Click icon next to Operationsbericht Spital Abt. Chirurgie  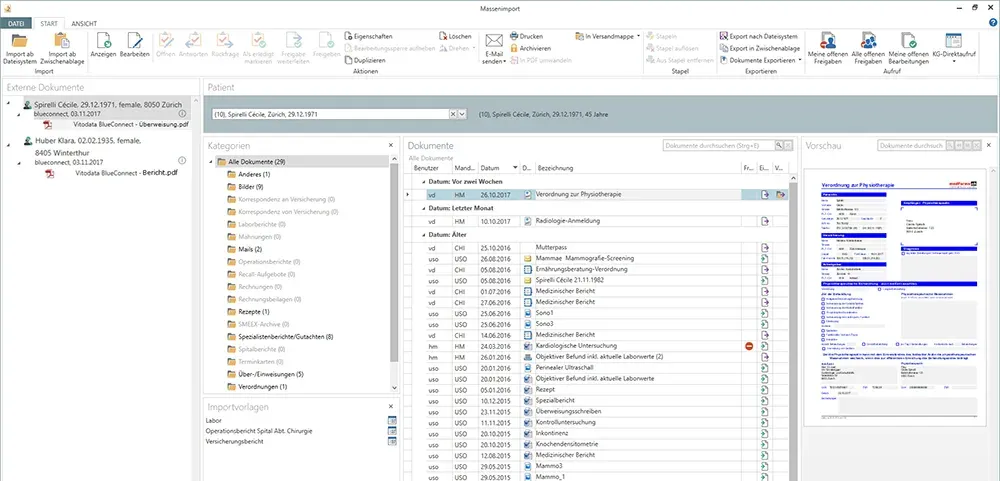pos(392,431)
